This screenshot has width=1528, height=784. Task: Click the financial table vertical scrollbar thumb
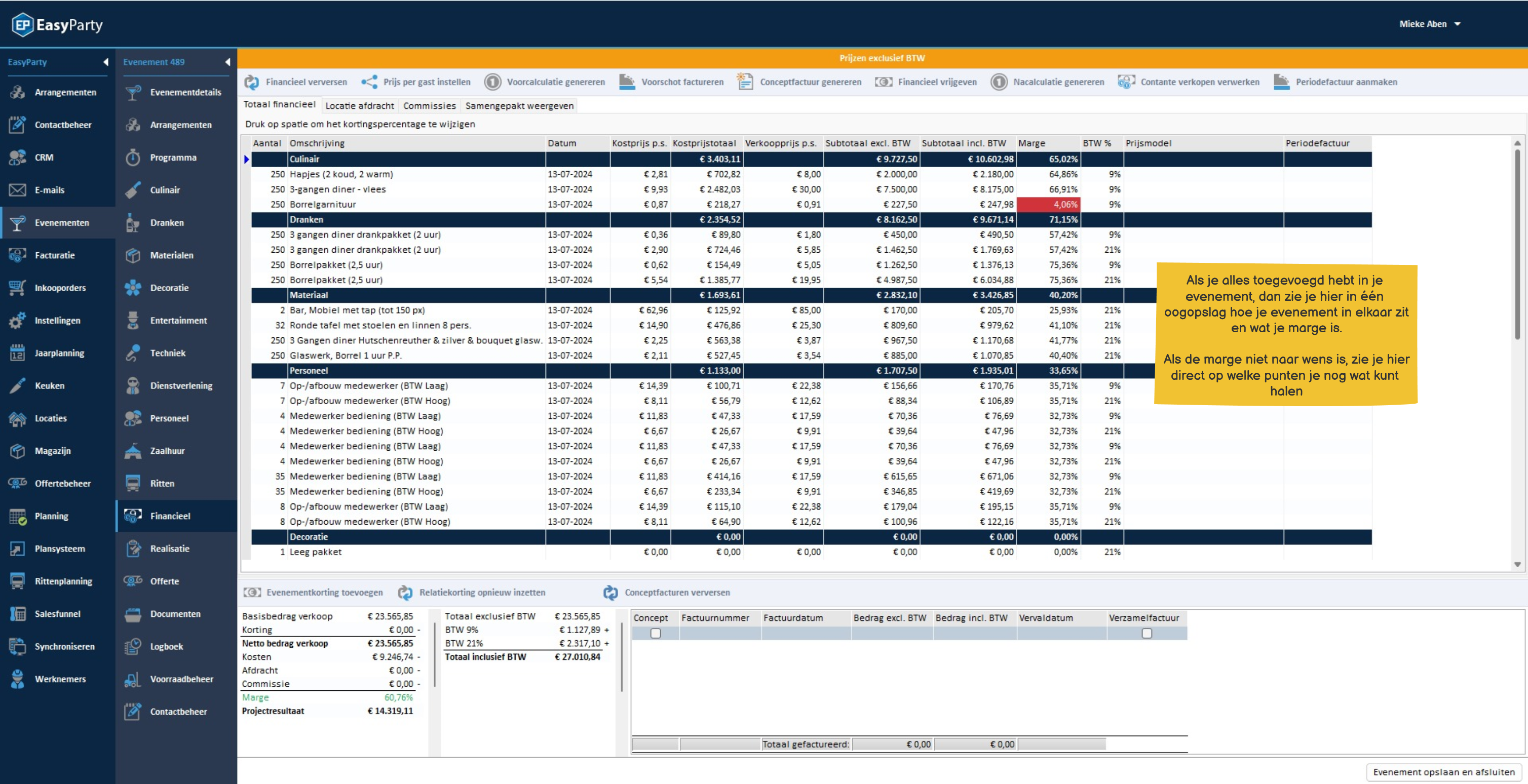tap(1517, 243)
